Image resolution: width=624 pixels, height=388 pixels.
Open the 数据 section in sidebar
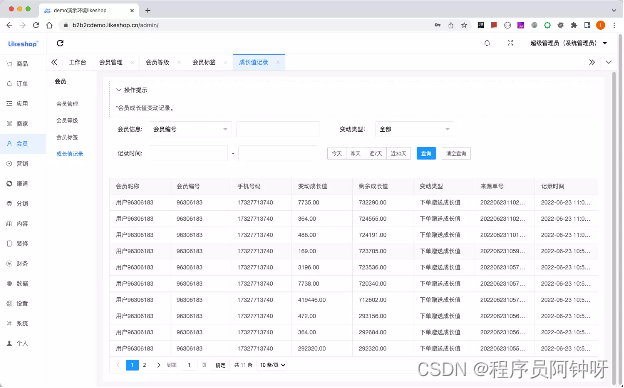(x=18, y=283)
